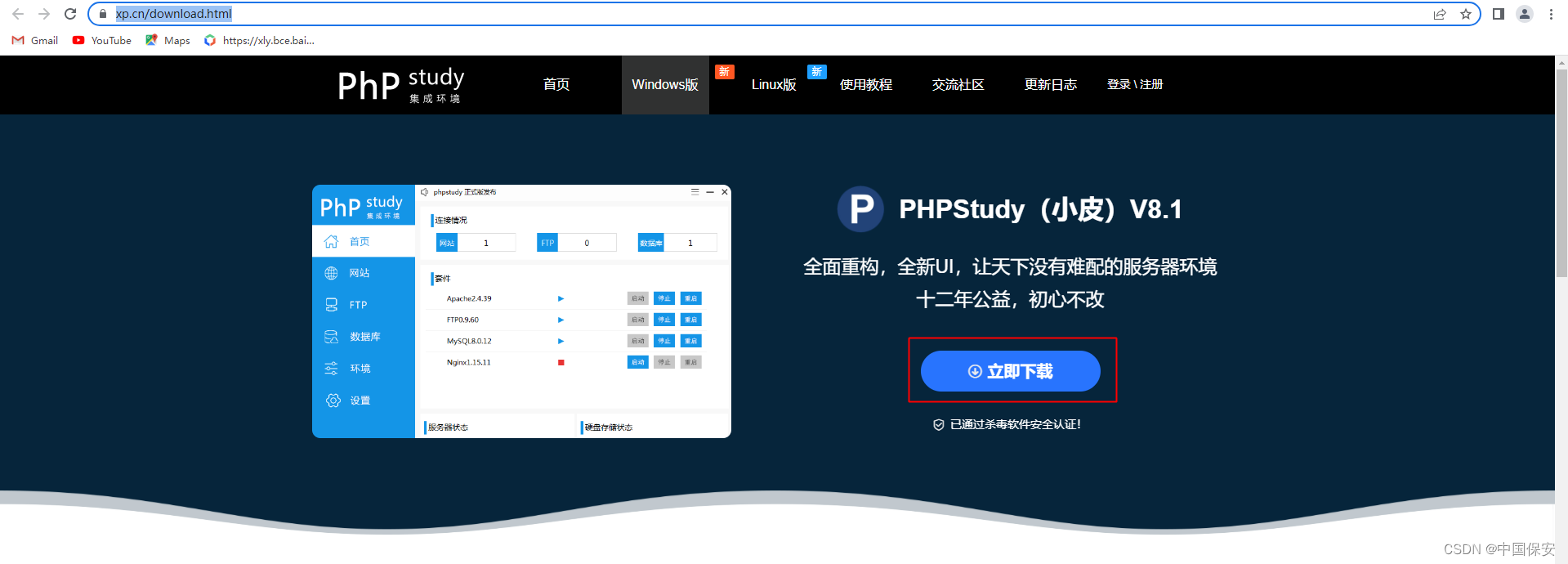This screenshot has width=1568, height=564.
Task: Click the blue P PHPStudy logo icon
Action: point(860,209)
